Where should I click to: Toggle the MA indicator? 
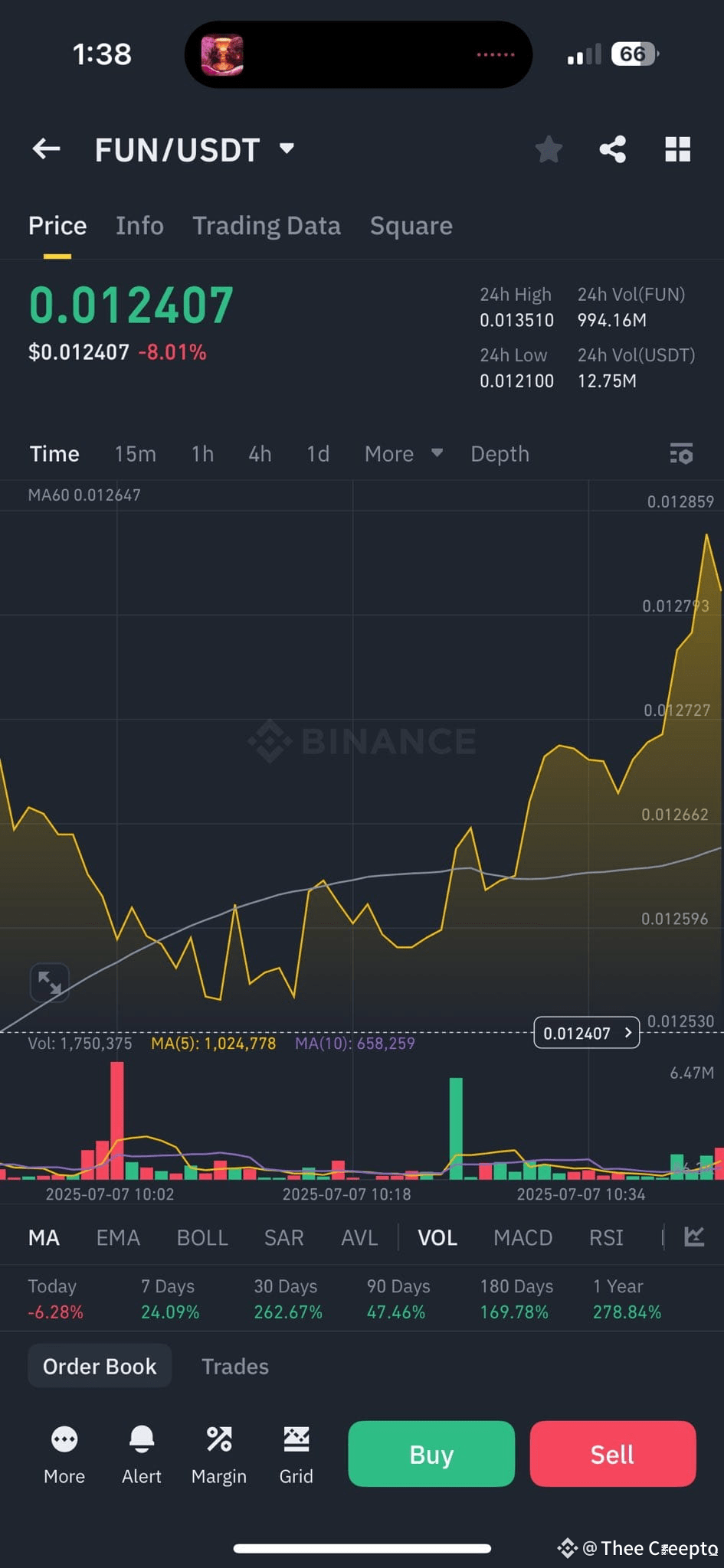pyautogui.click(x=44, y=1237)
